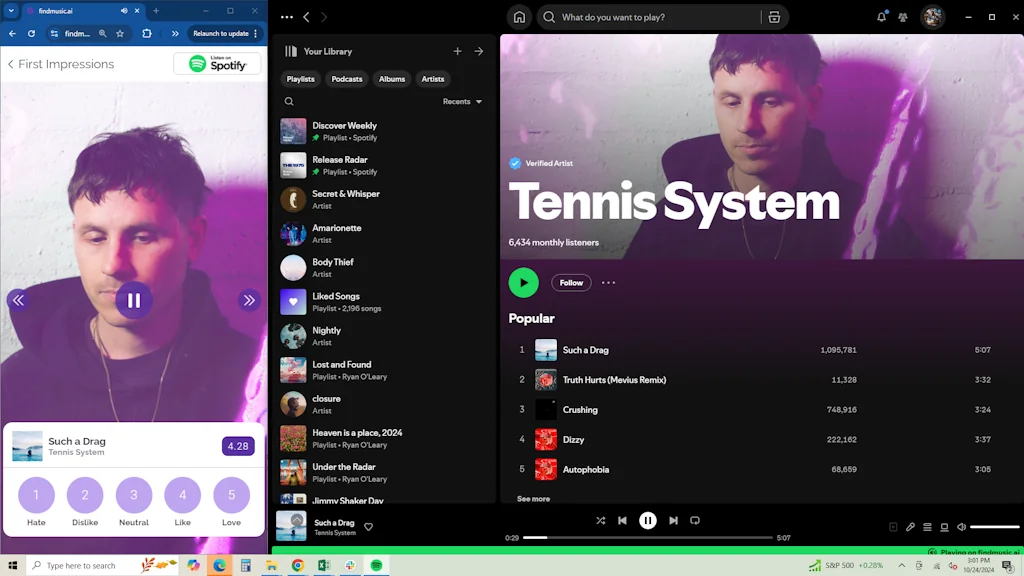The height and width of the screenshot is (576, 1024).
Task: Click the Browse icon beside the search bar
Action: click(773, 16)
